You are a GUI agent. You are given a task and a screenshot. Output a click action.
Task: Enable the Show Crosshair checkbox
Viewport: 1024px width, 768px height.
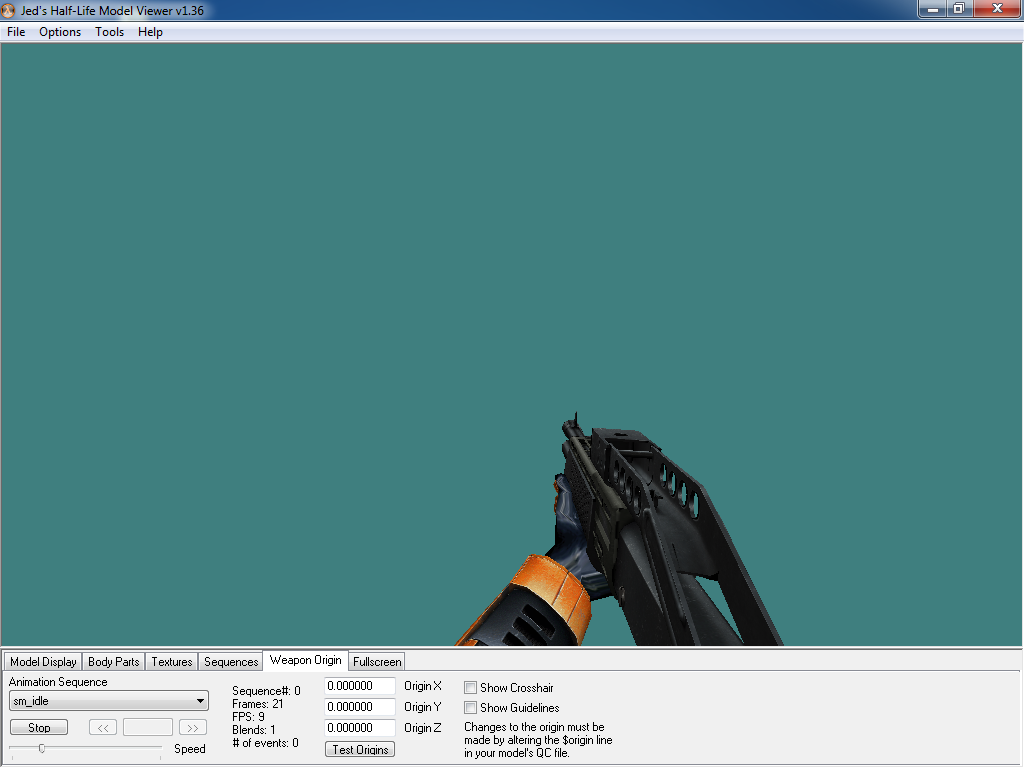(x=470, y=688)
